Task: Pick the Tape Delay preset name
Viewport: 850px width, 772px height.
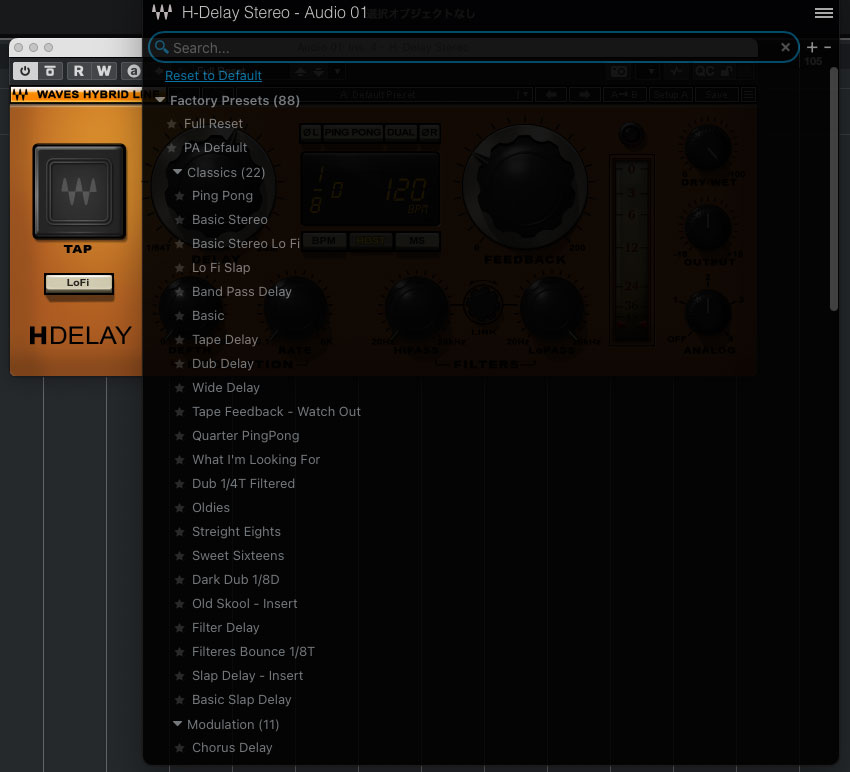Action: pos(225,340)
